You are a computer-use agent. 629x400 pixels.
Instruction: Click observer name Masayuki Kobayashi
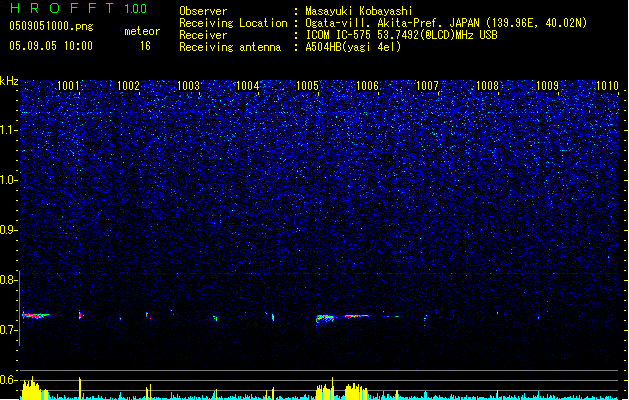point(359,11)
